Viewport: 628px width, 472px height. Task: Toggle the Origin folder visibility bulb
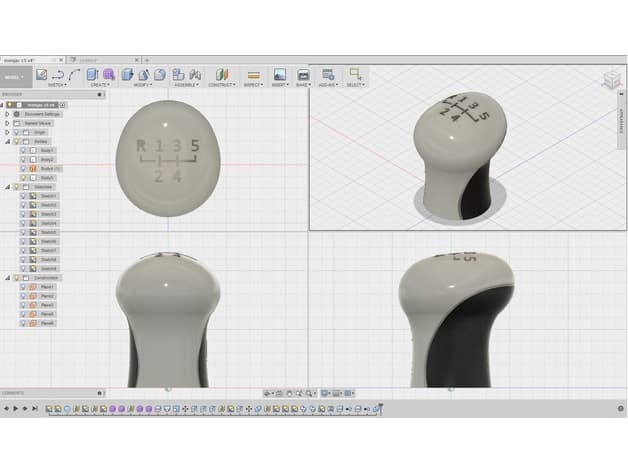pyautogui.click(x=16, y=132)
